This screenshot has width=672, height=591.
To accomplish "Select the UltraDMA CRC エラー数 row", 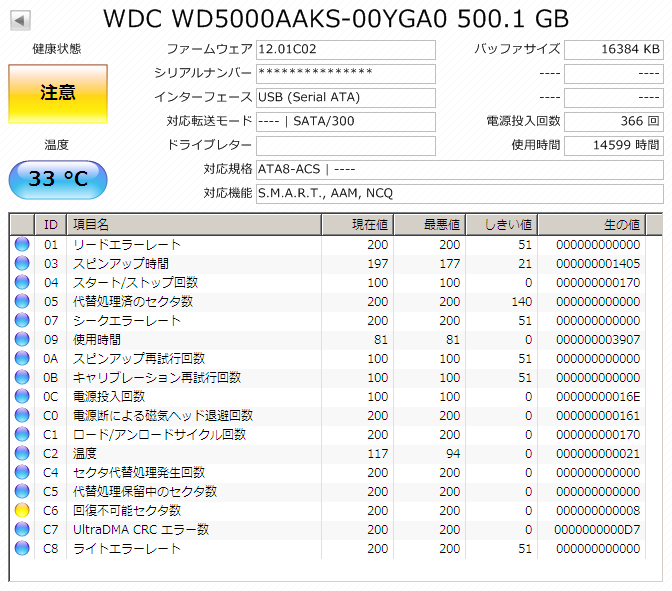I will coord(328,529).
